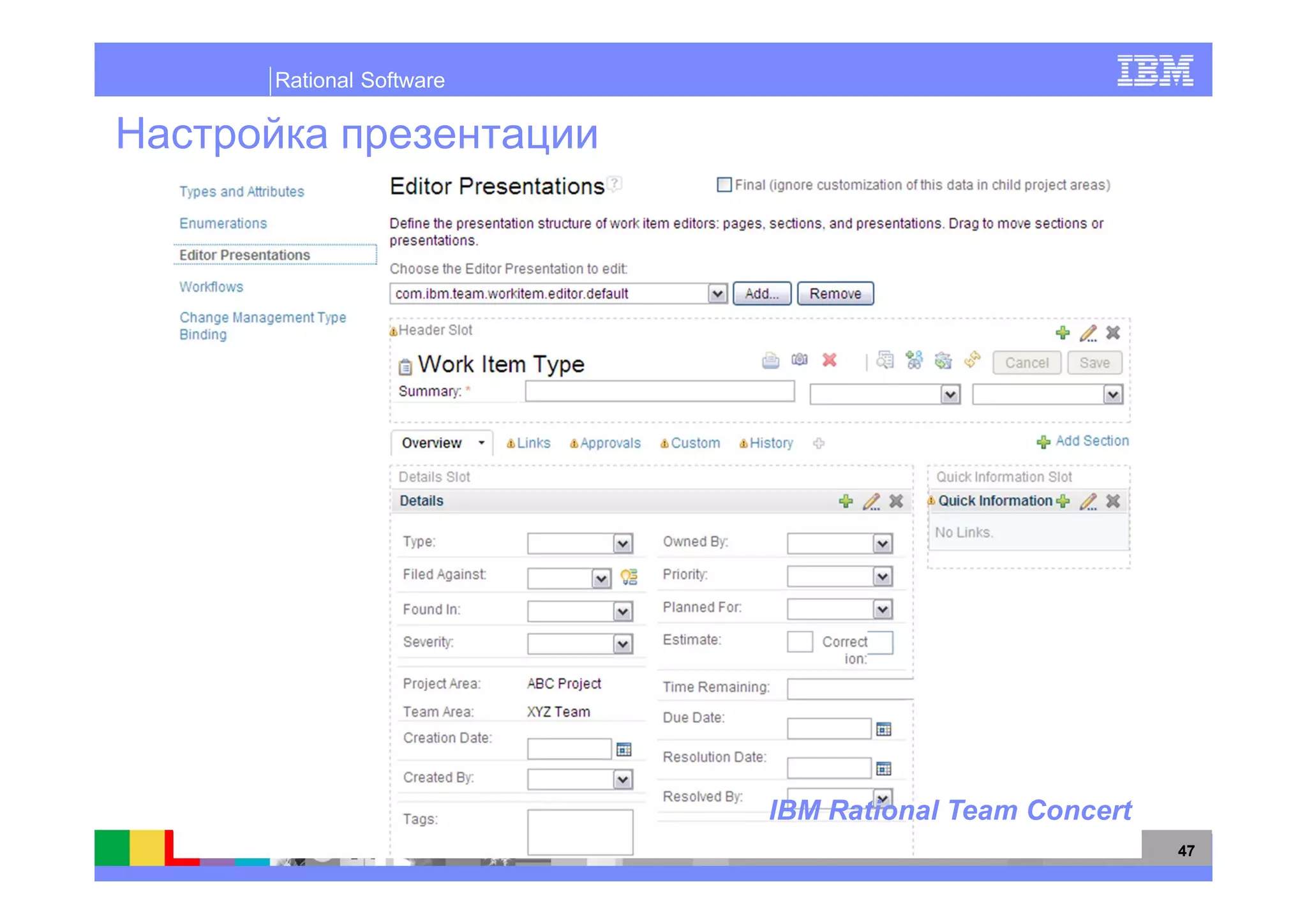
Task: Open the Resolution Date calendar picker
Action: pos(883,768)
